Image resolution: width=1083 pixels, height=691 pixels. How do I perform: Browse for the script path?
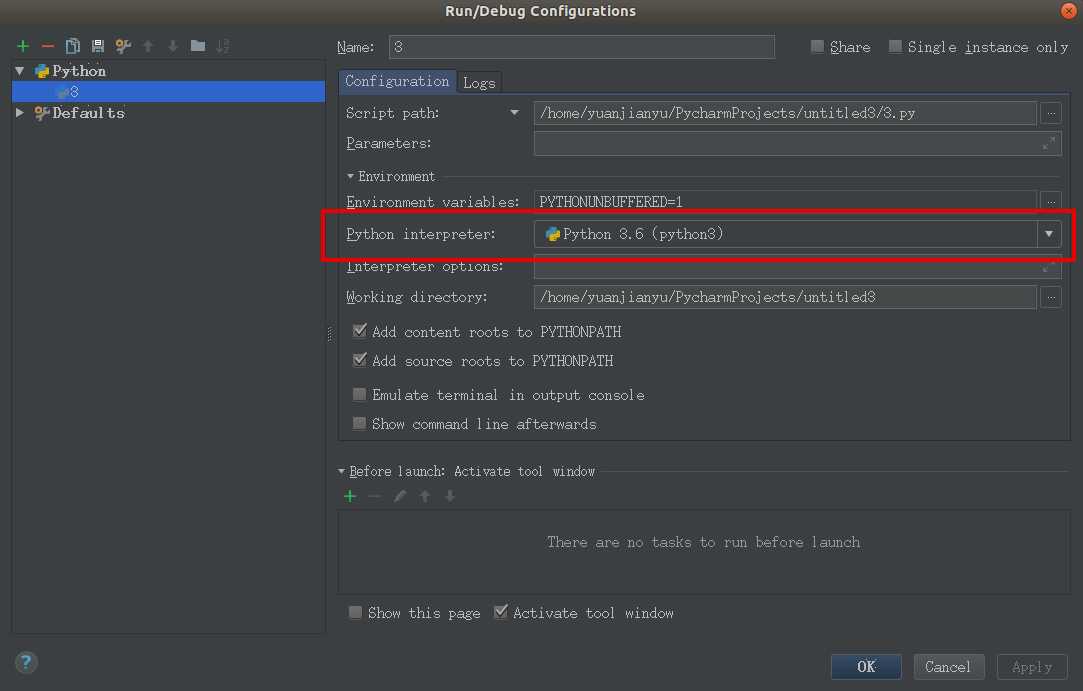point(1050,113)
